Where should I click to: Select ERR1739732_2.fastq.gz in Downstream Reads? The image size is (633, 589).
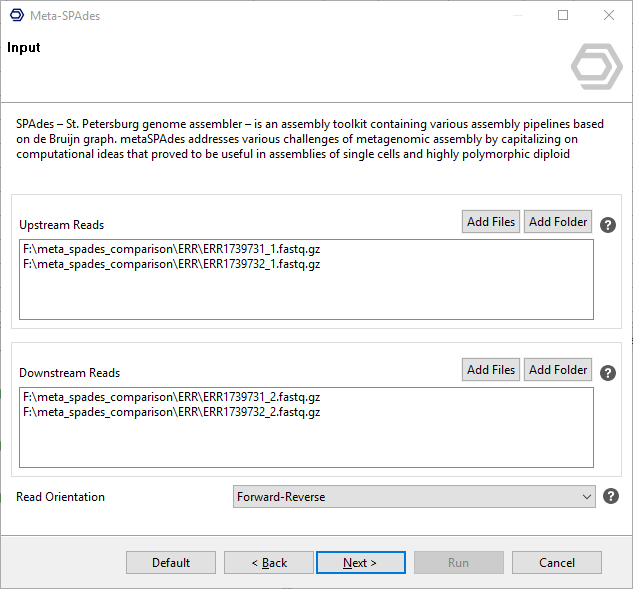coord(171,412)
